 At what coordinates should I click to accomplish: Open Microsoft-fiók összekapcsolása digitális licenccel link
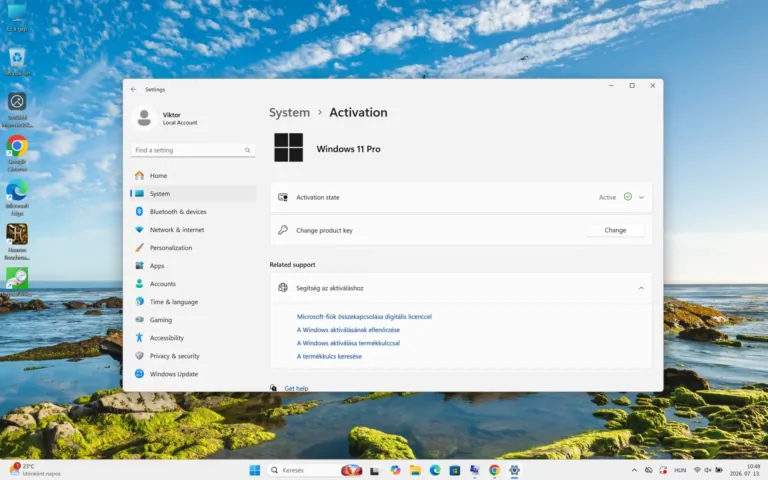(364, 316)
